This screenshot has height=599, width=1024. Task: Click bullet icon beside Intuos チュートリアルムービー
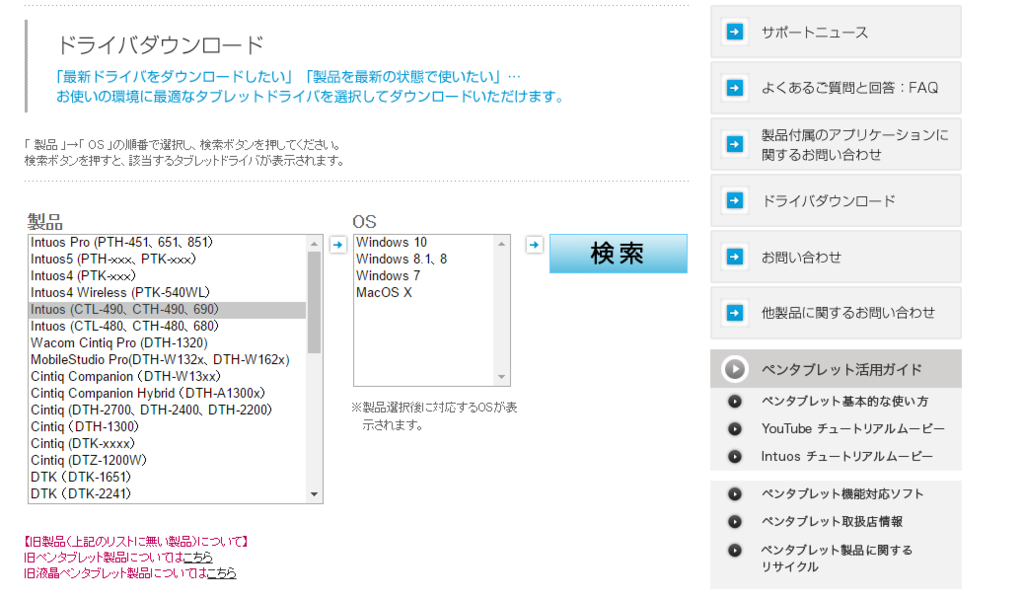tap(735, 457)
